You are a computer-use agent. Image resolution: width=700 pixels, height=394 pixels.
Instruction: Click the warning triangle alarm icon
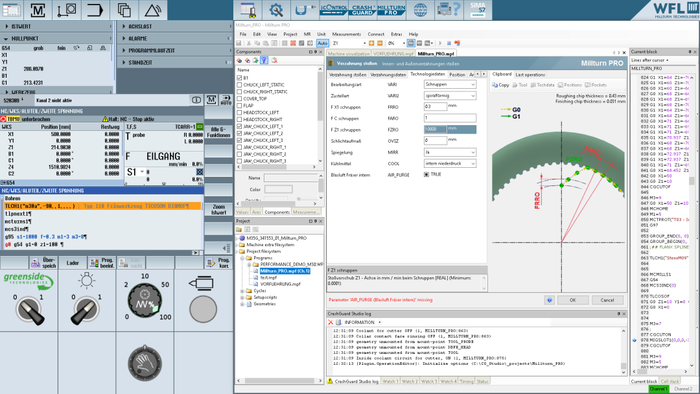tap(153, 10)
